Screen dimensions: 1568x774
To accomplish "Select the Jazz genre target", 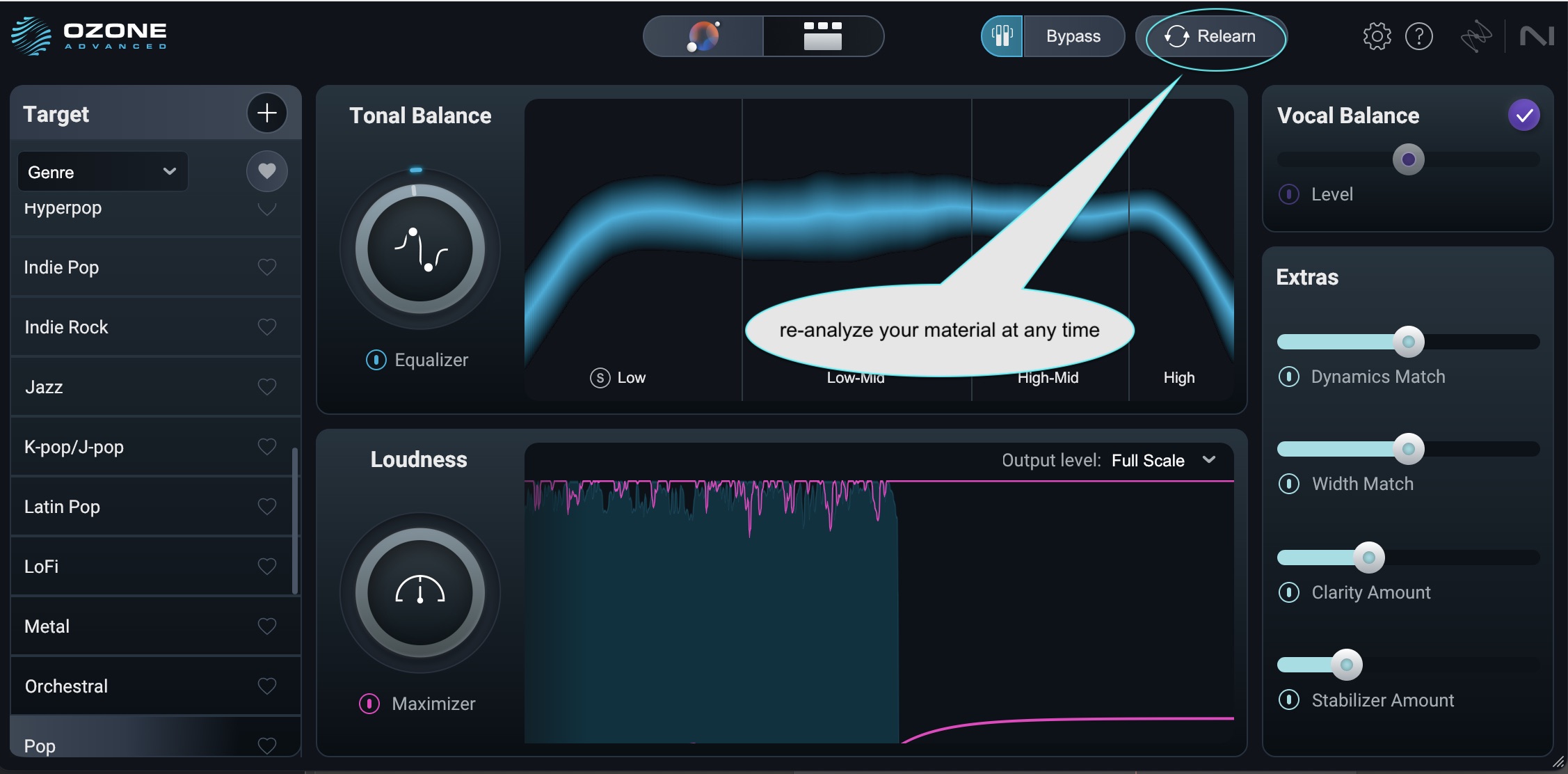I will coord(155,387).
